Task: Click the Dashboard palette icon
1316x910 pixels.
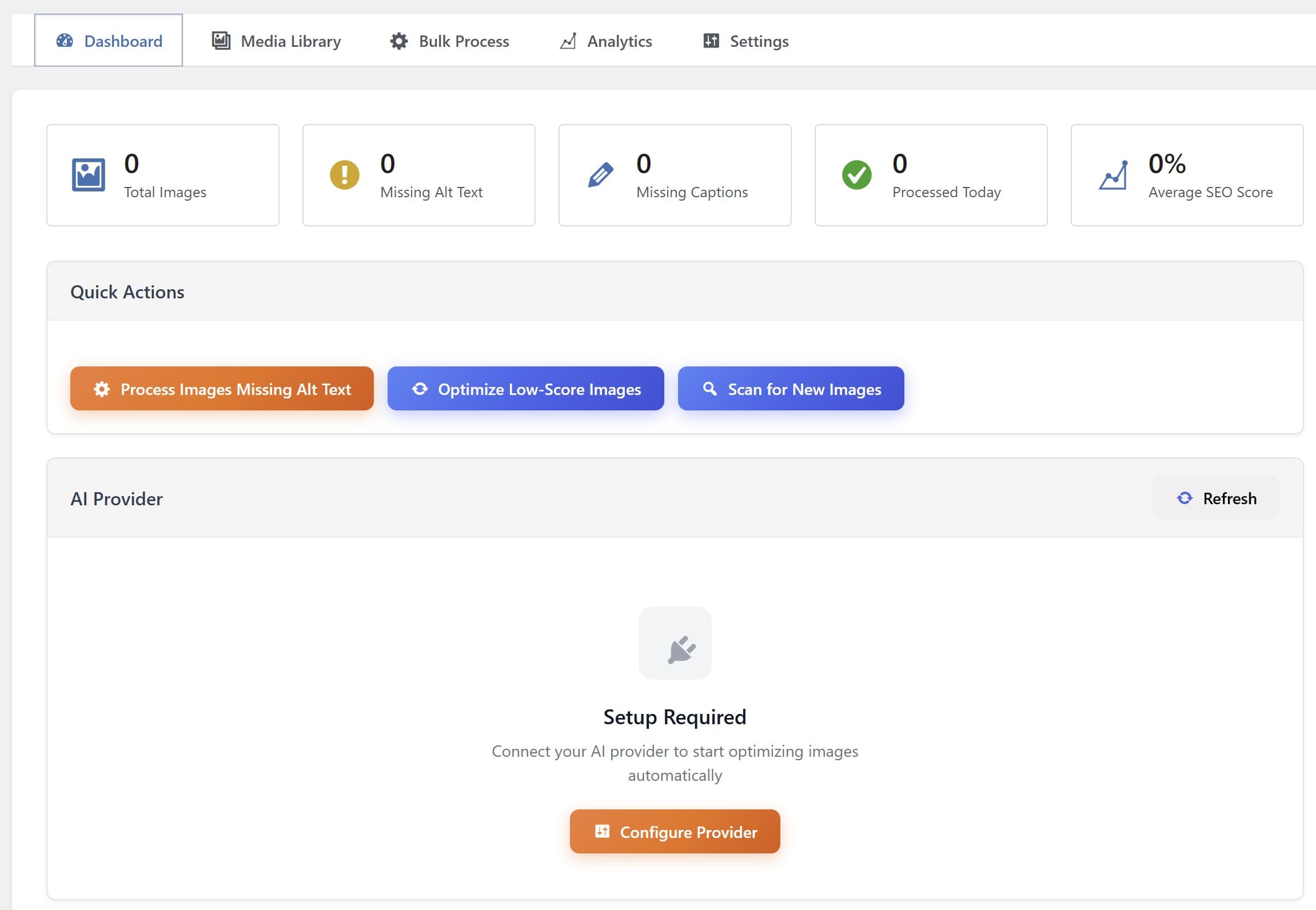Action: coord(65,40)
